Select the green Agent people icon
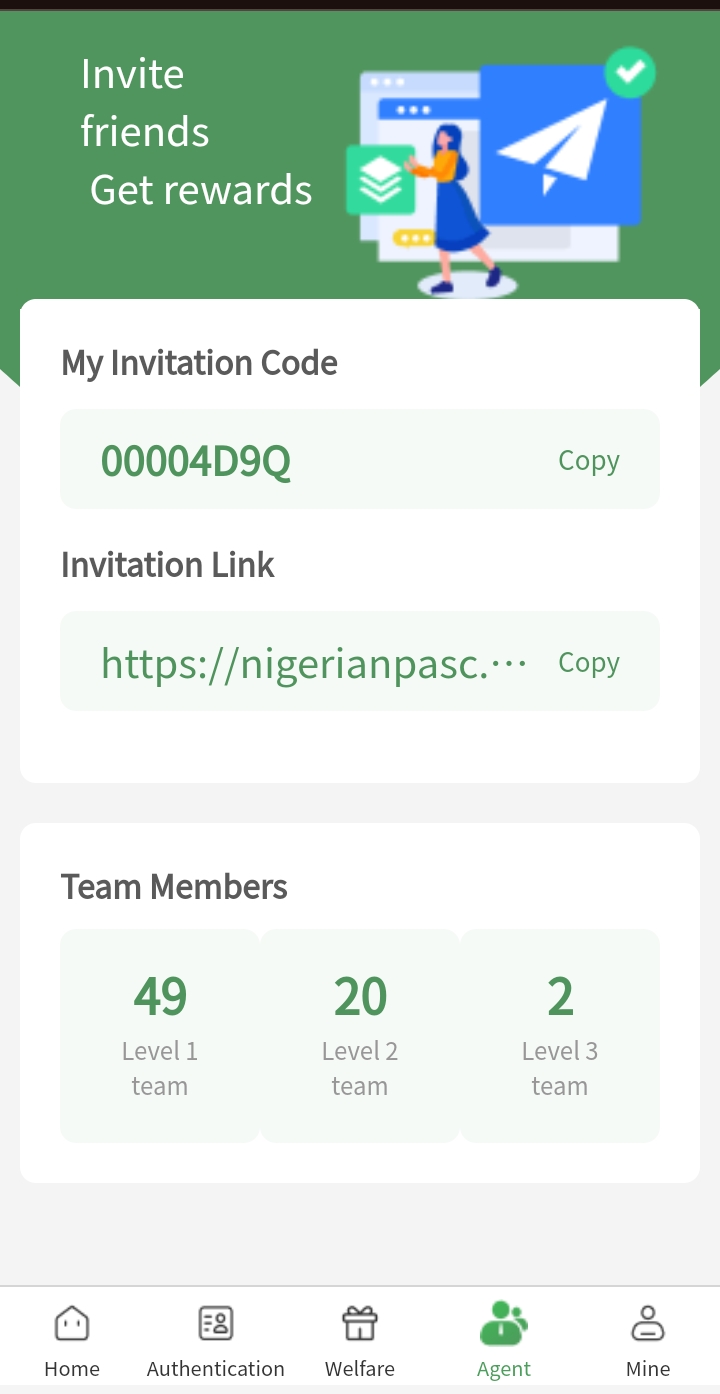Viewport: 720px width, 1394px height. (x=504, y=1323)
